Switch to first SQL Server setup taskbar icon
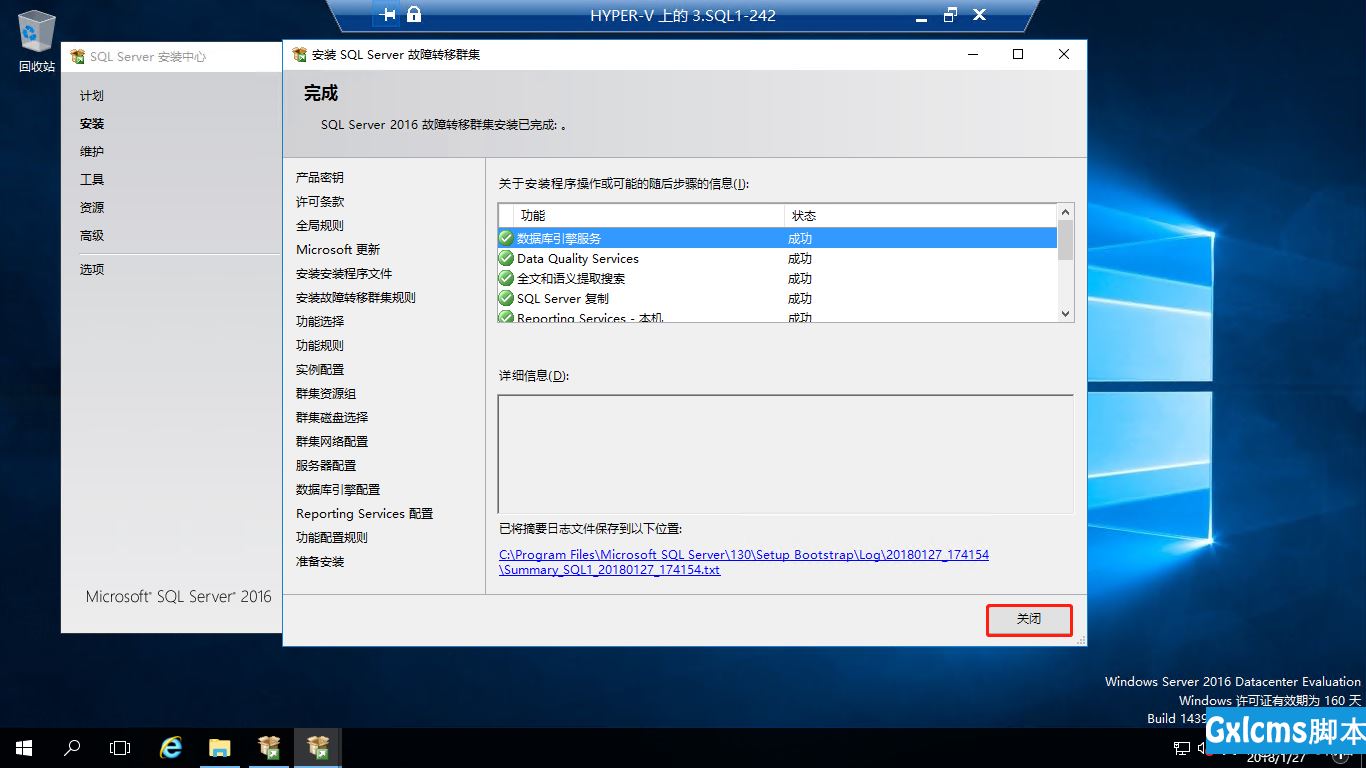The image size is (1366, 768). pos(269,747)
